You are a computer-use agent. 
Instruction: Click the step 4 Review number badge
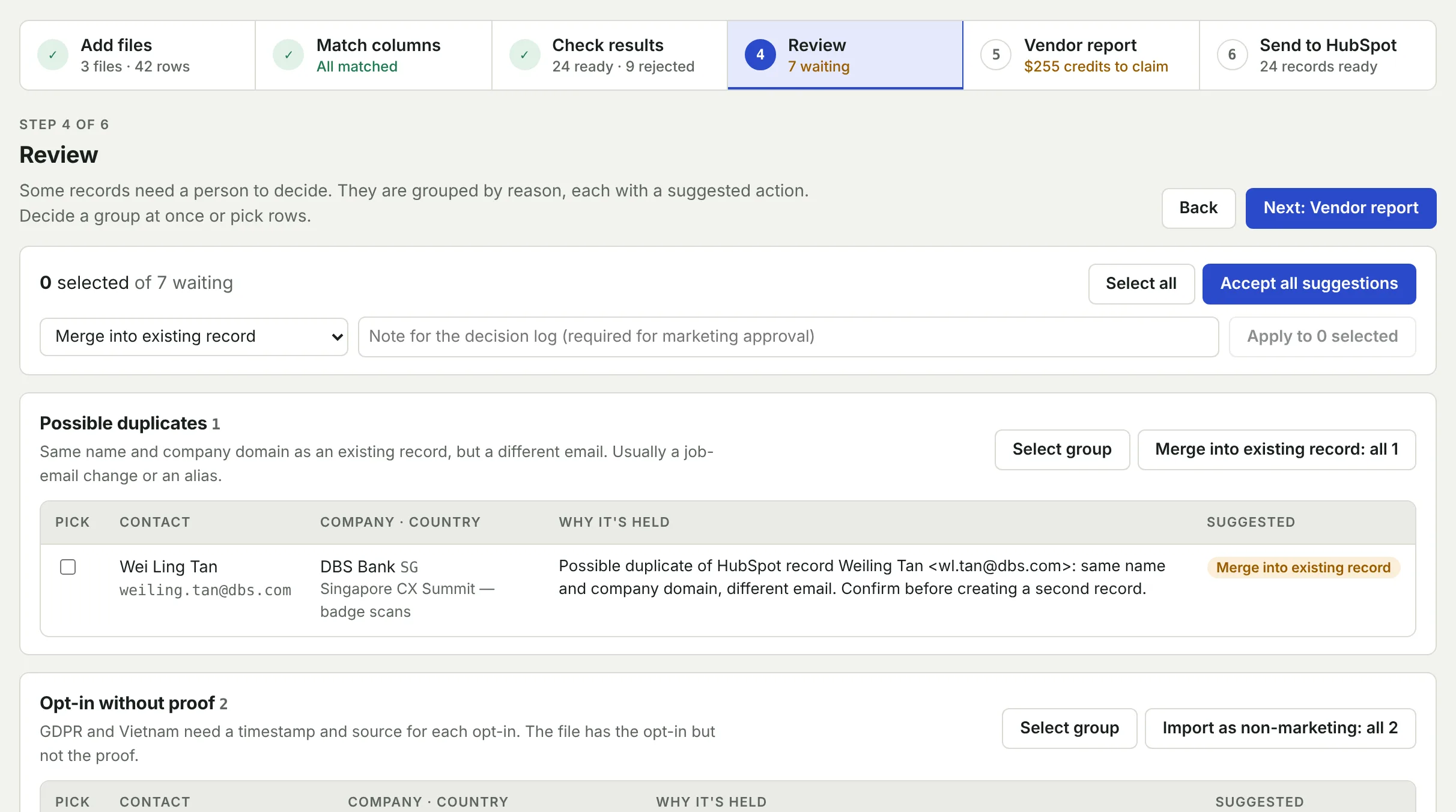760,55
